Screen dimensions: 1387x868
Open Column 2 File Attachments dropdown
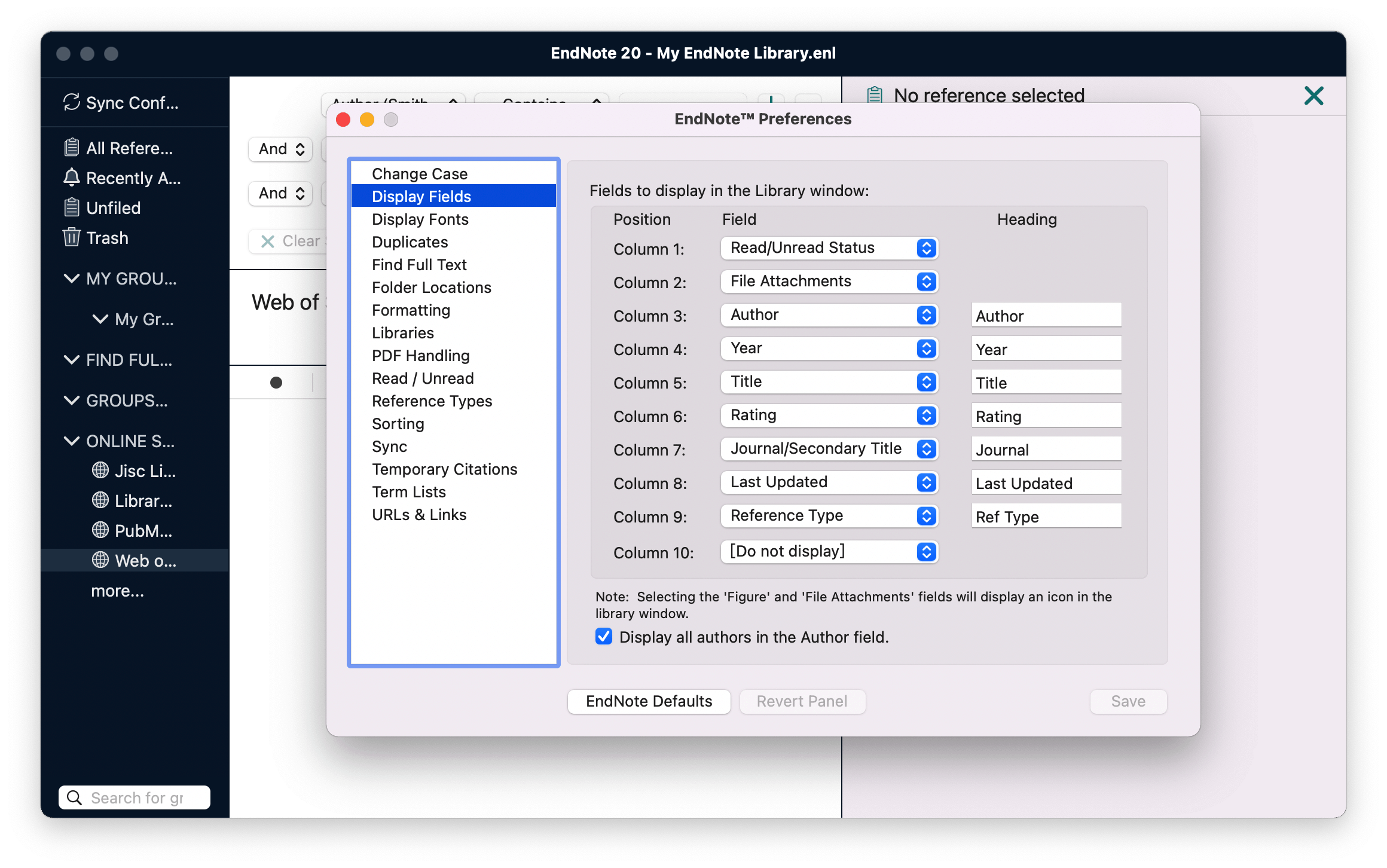click(829, 281)
